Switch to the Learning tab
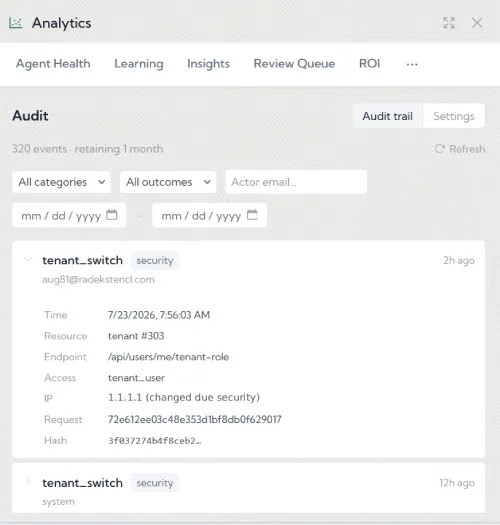 139,64
